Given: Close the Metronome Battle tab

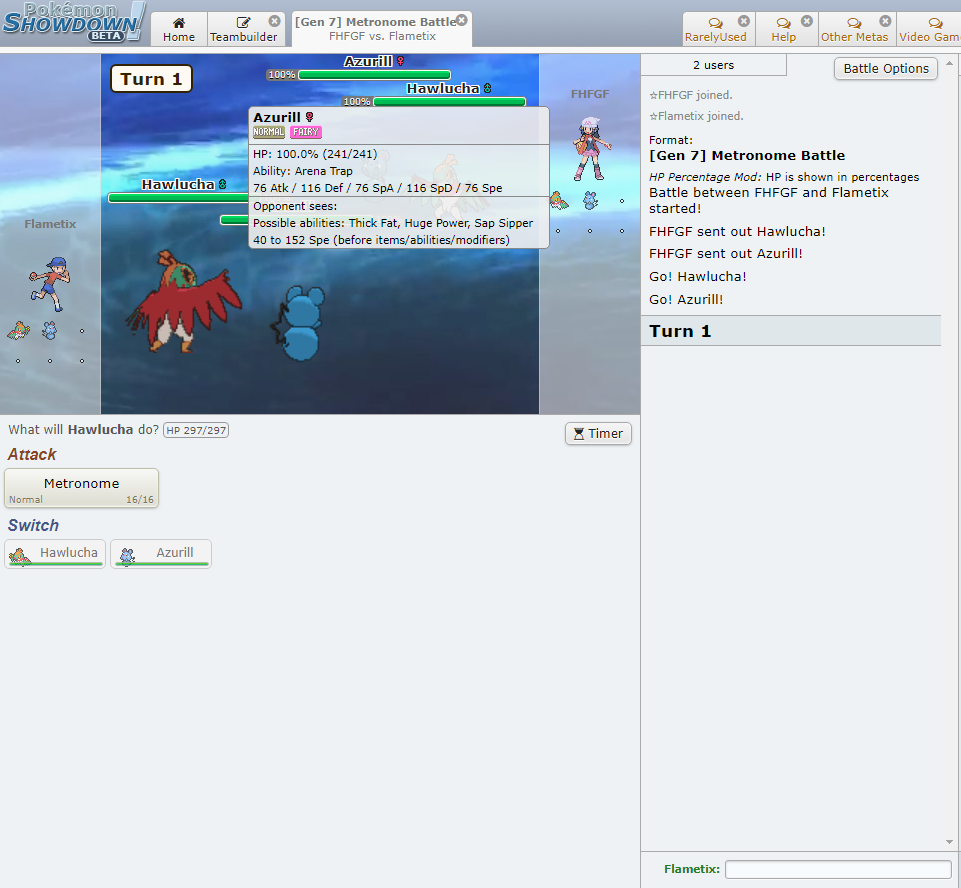Looking at the screenshot, I should 462,20.
